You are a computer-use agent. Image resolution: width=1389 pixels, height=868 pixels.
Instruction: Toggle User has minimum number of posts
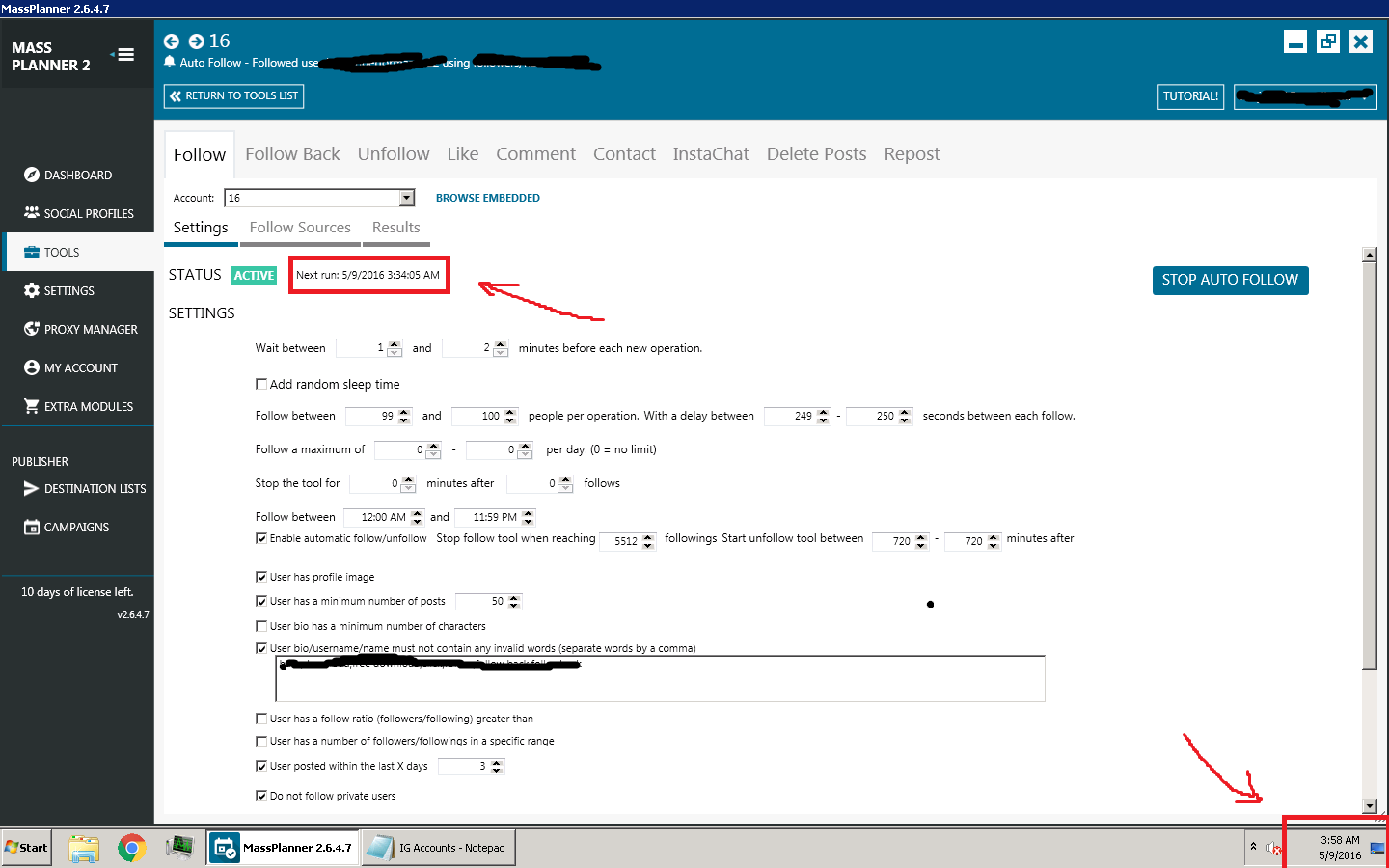pyautogui.click(x=261, y=601)
